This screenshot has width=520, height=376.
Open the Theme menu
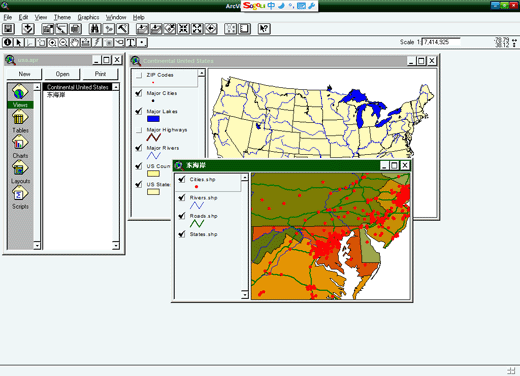[x=62, y=17]
